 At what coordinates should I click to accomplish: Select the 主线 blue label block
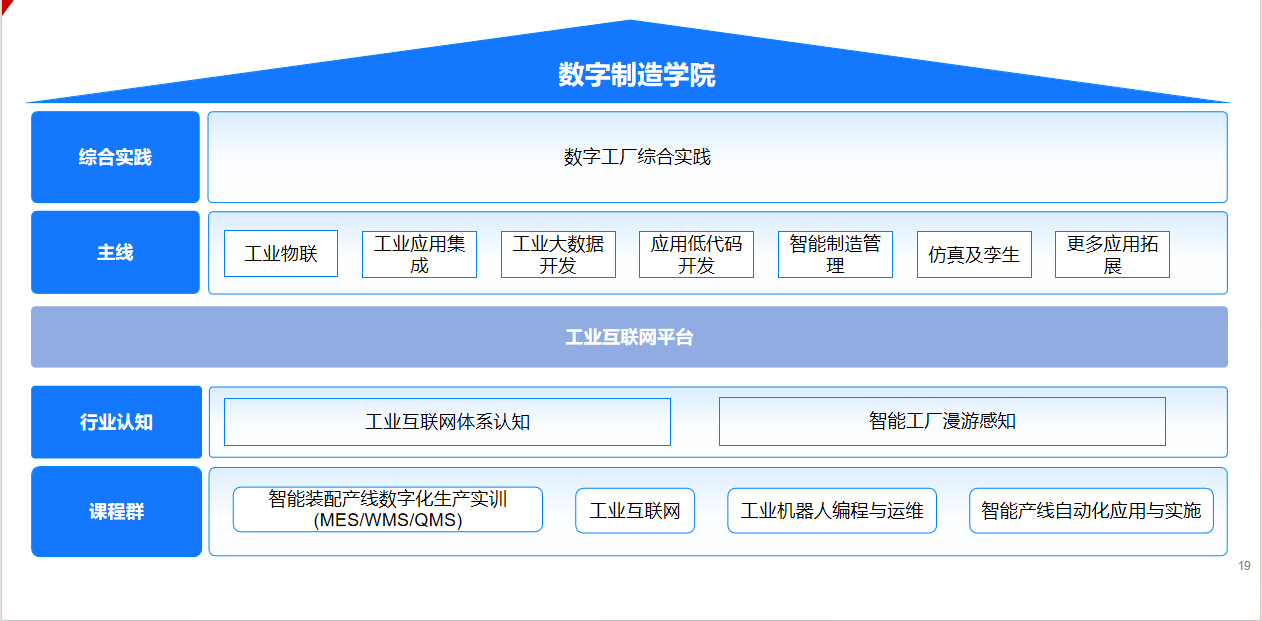[115, 252]
